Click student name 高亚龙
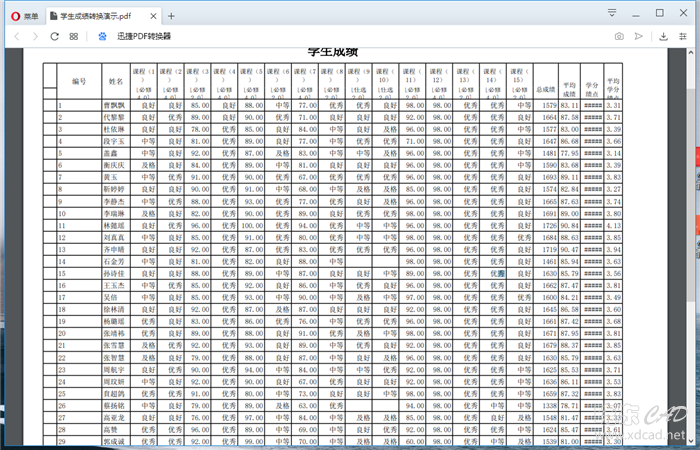Viewport: 700px width, 450px height. (x=114, y=418)
